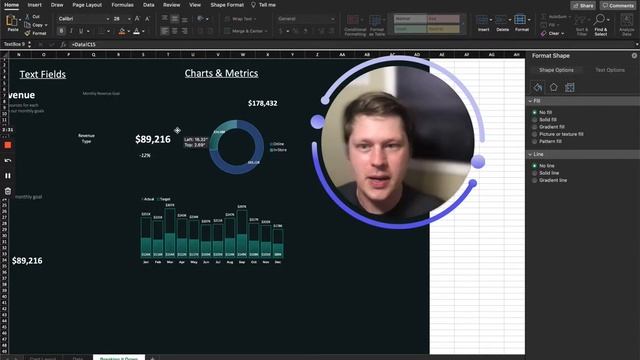Align text left in Home ribbon
The width and height of the screenshot is (640, 360).
pyautogui.click(x=164, y=31)
